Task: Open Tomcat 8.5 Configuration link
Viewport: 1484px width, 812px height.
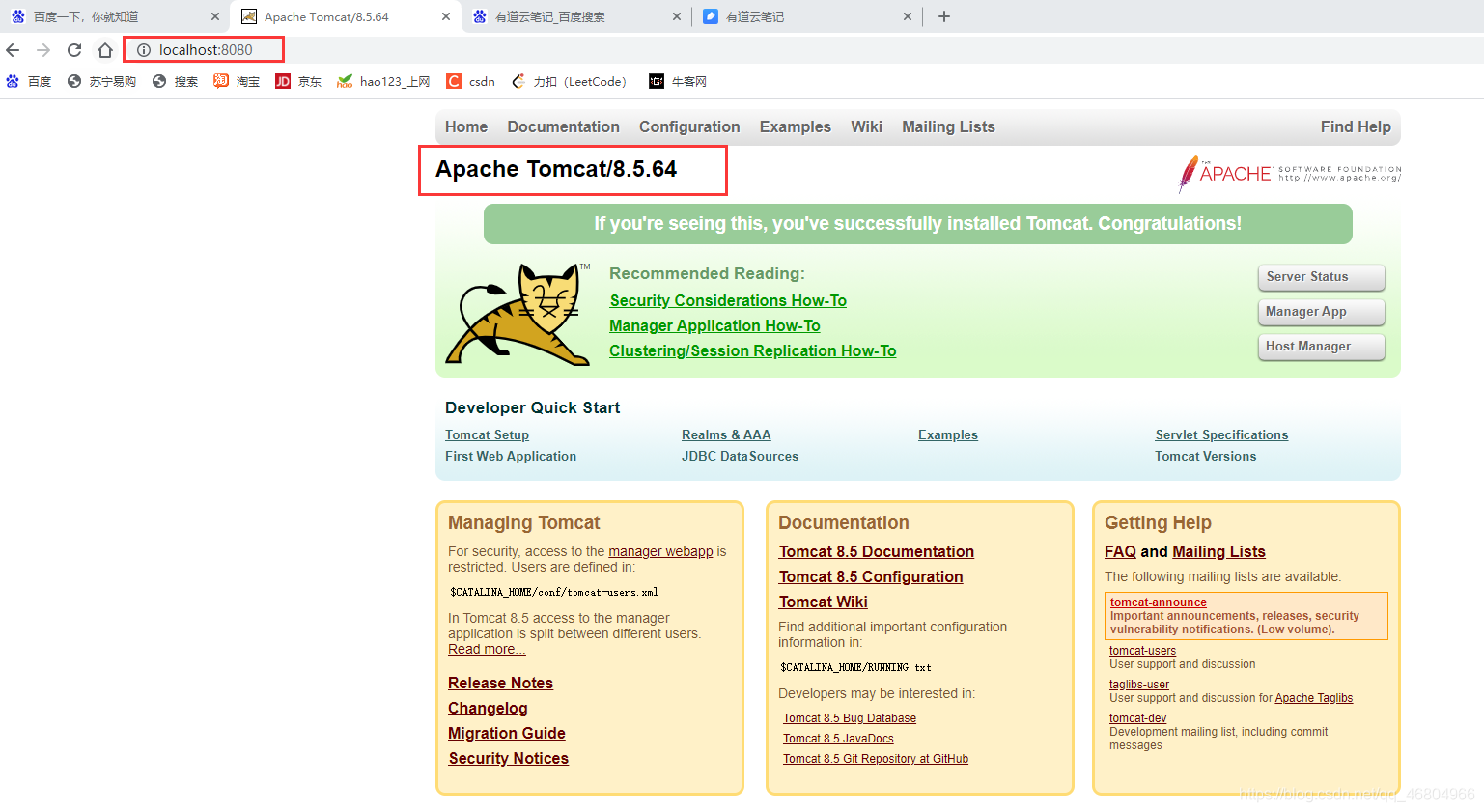Action: tap(871, 577)
